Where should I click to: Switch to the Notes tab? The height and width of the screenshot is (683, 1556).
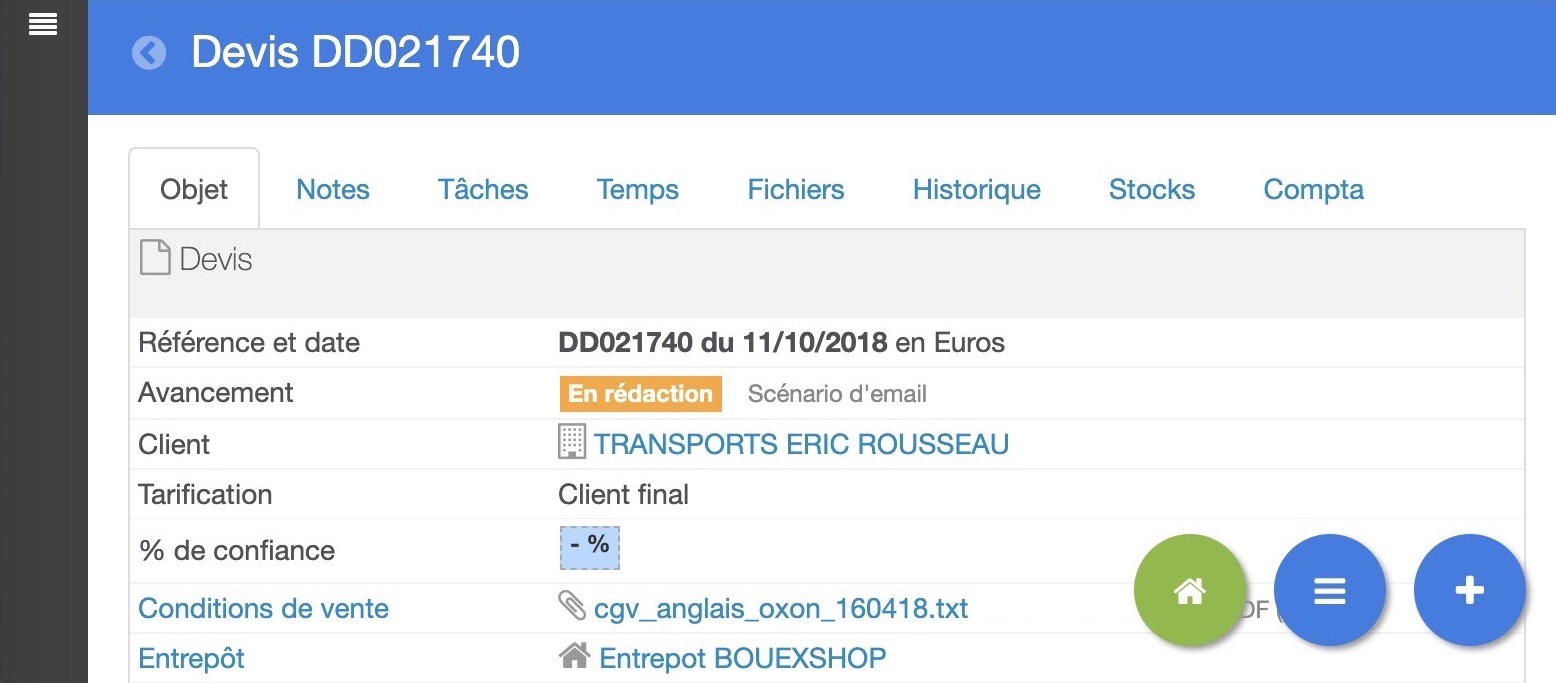coord(333,190)
